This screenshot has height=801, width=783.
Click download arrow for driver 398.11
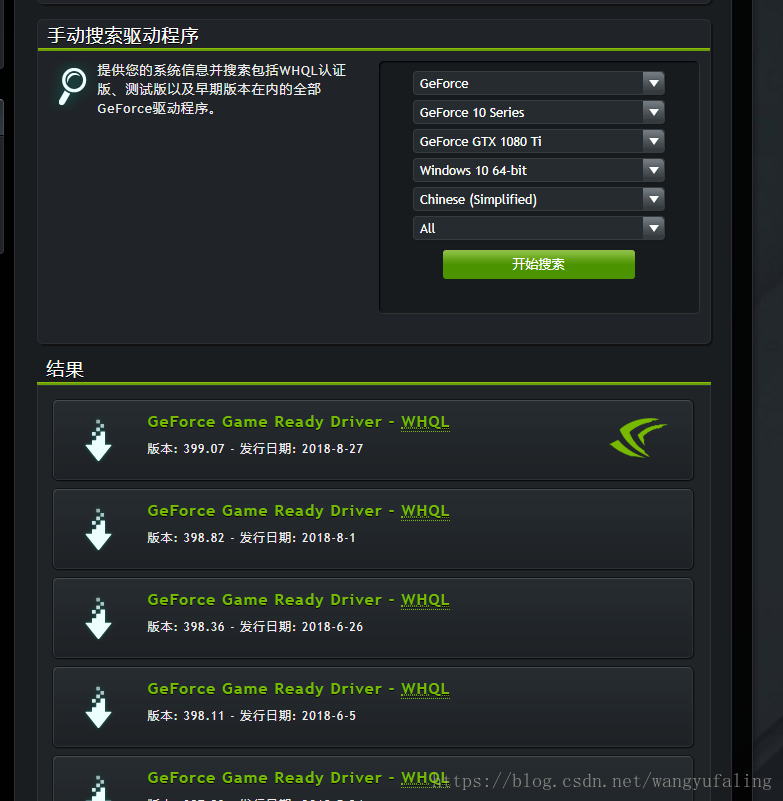(99, 707)
